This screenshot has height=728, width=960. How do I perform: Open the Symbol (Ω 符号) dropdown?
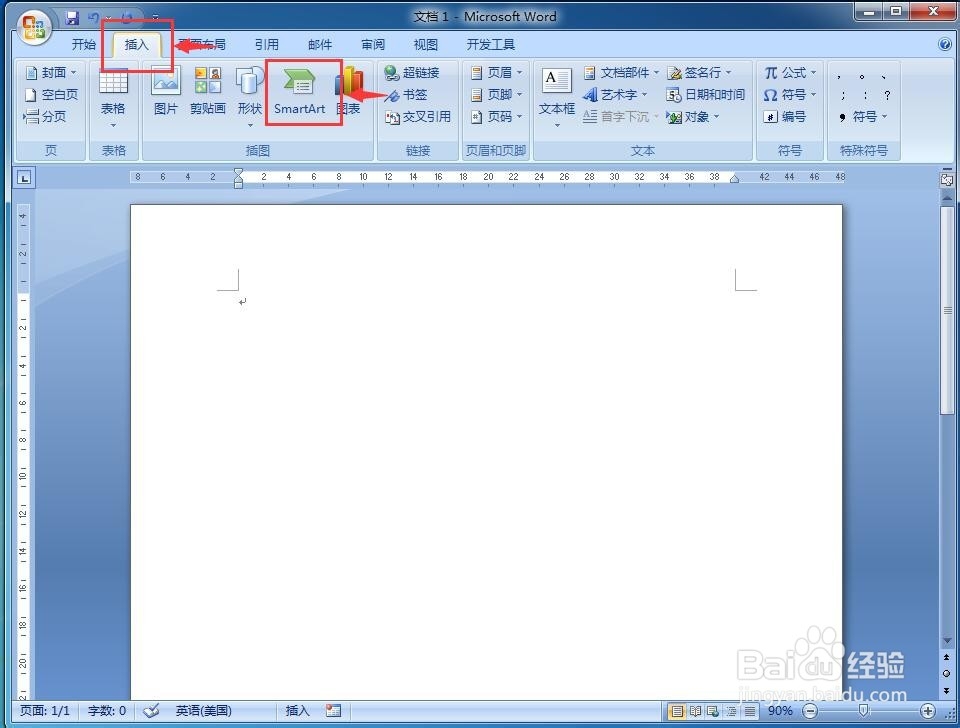pos(790,94)
